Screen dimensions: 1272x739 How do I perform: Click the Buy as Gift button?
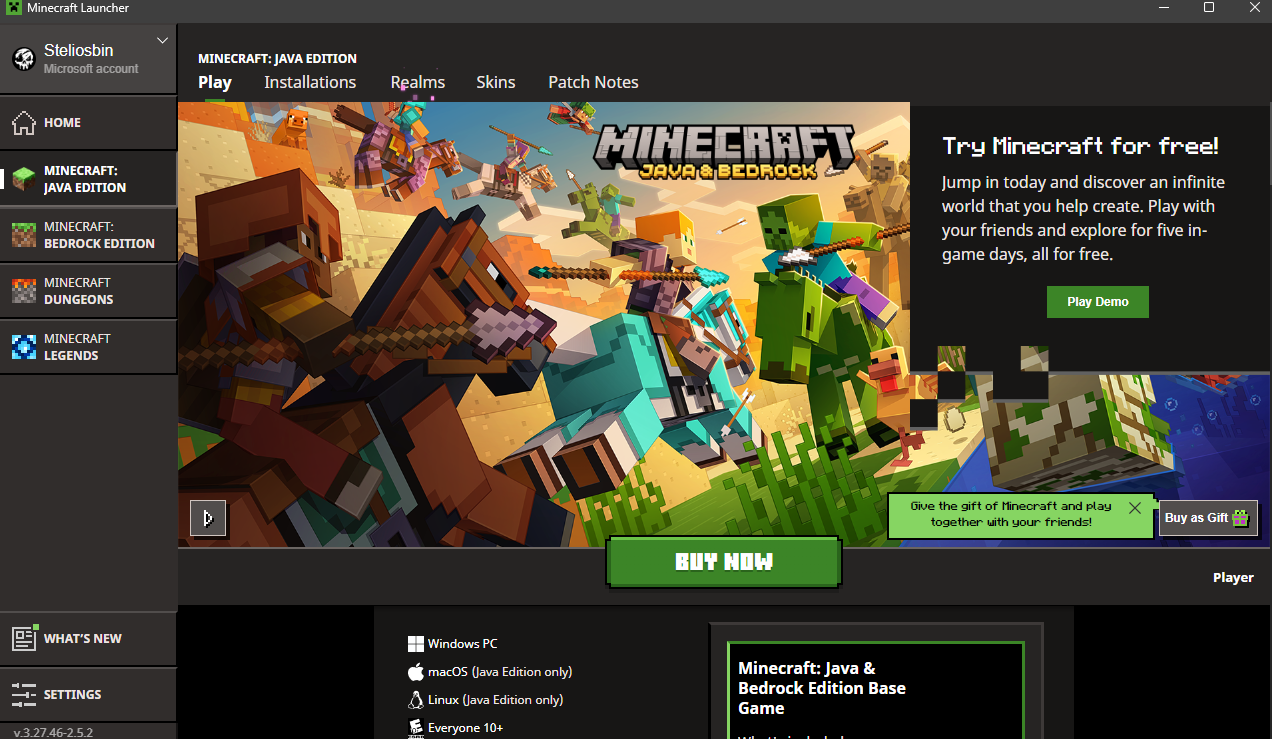pos(1208,518)
